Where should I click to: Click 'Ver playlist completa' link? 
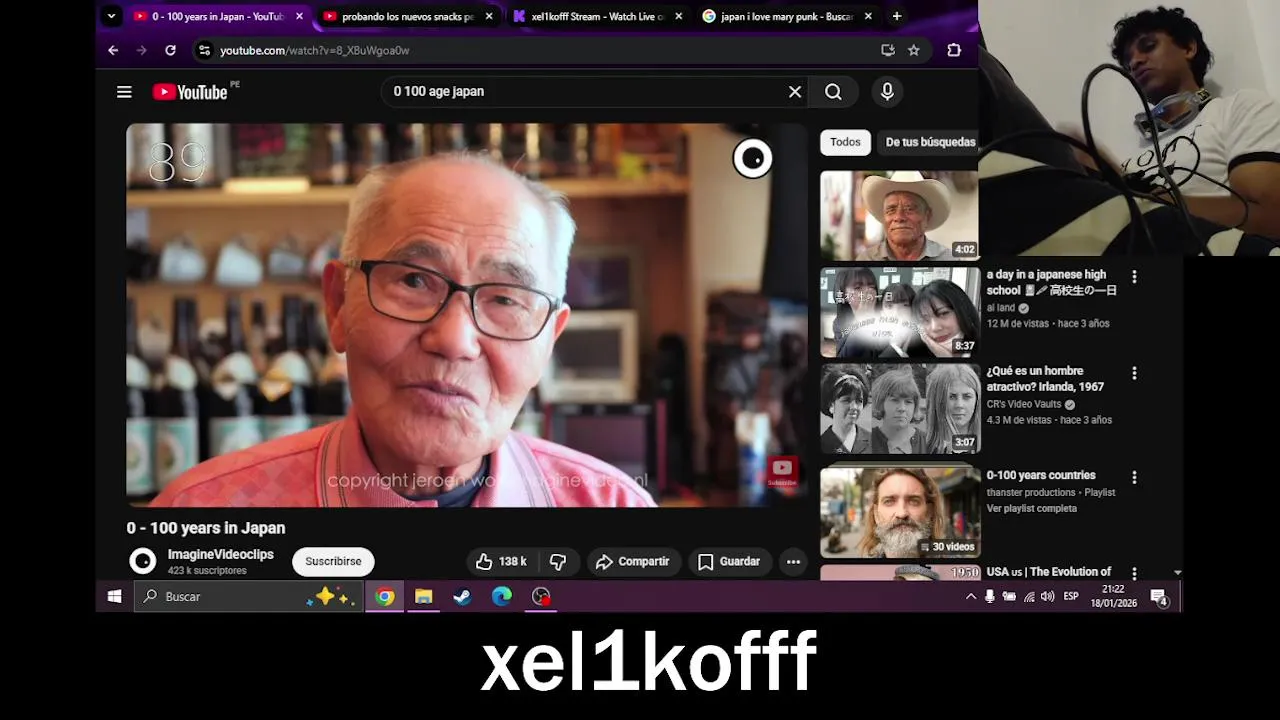coord(1032,508)
